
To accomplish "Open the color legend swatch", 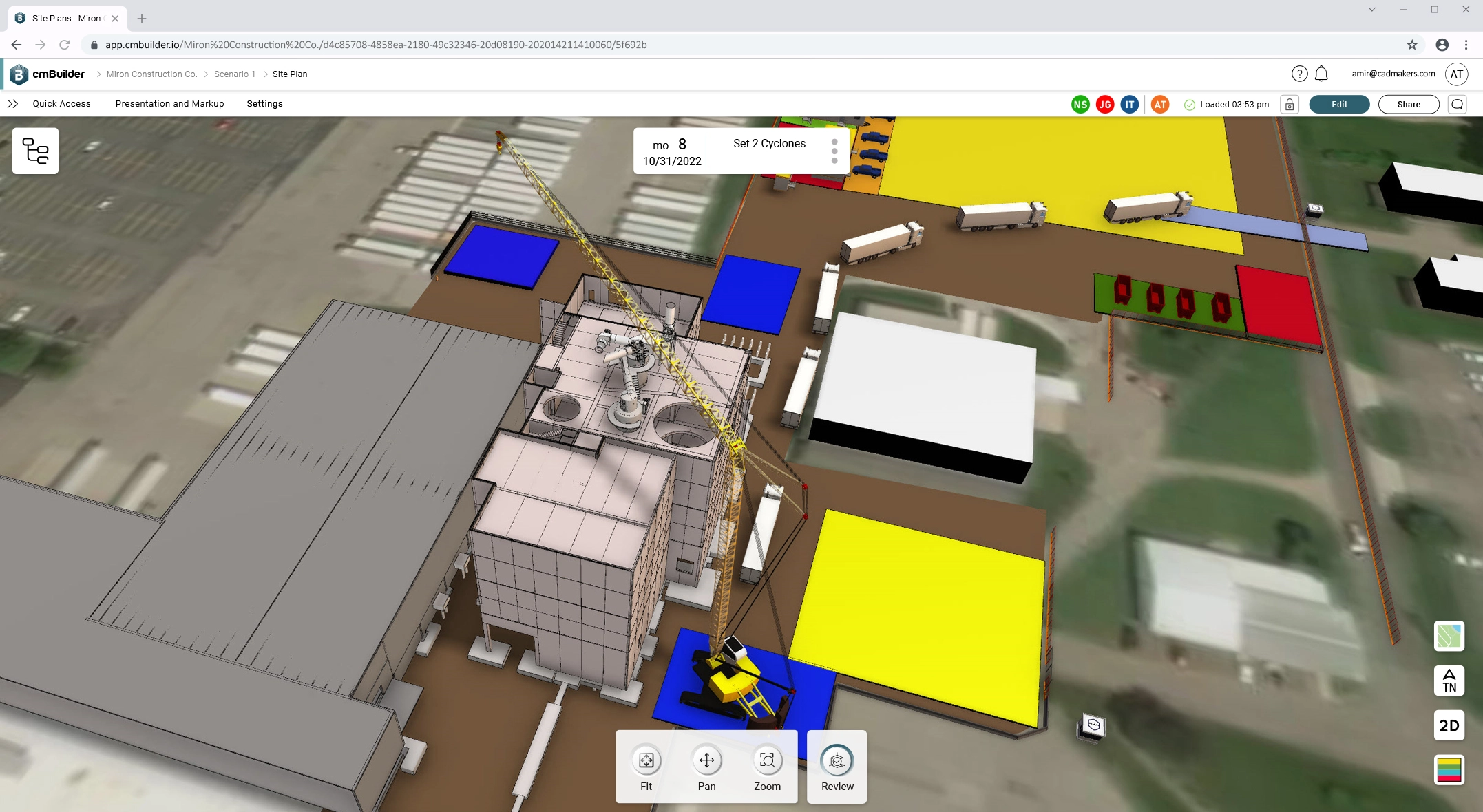I will pos(1449,771).
